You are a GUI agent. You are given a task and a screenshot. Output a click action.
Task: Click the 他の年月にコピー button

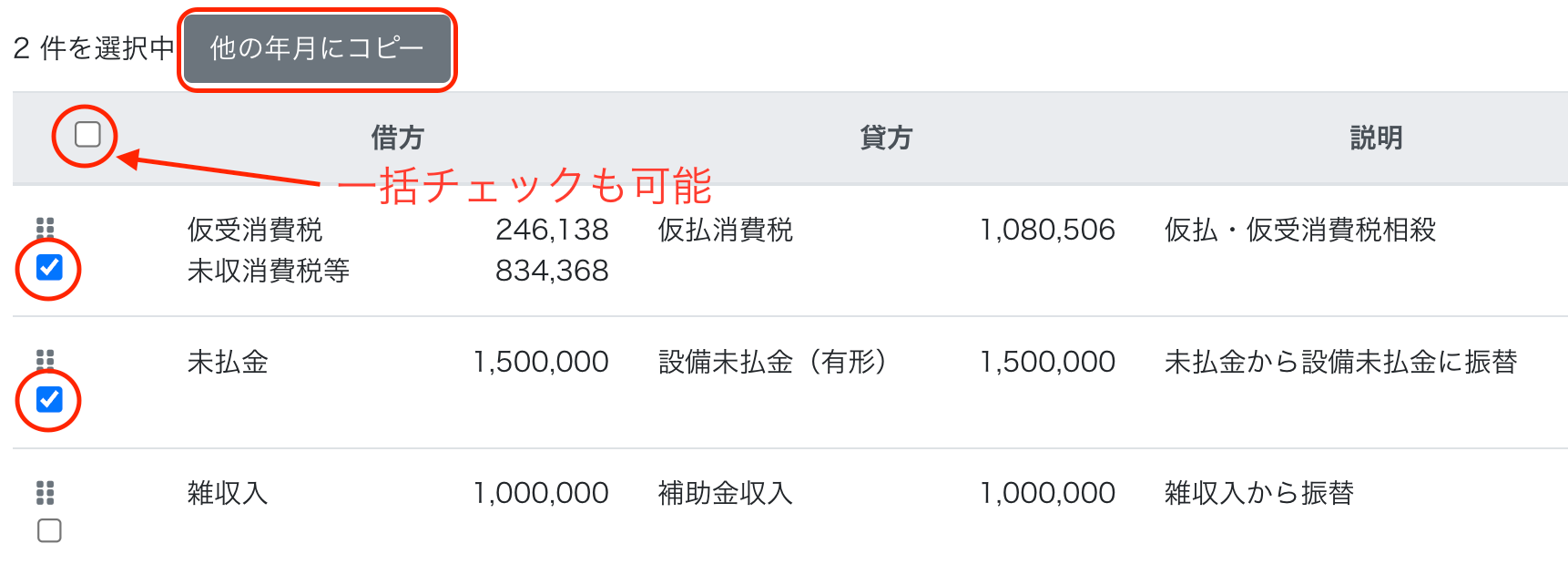pyautogui.click(x=317, y=49)
